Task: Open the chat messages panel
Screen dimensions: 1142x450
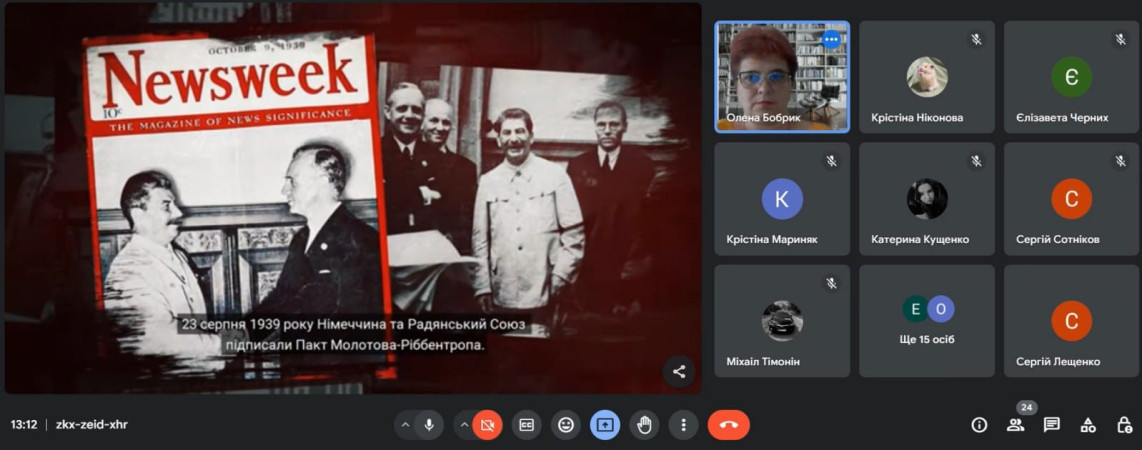Action: click(x=1052, y=425)
